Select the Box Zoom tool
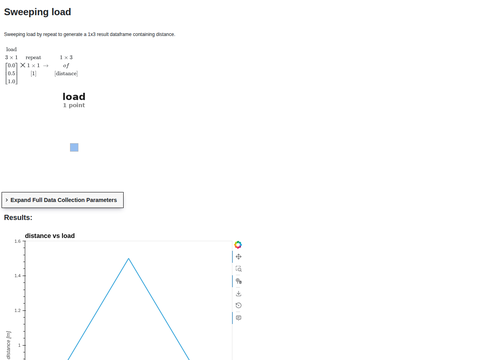Viewport: 480px width, 360px height. point(238,269)
